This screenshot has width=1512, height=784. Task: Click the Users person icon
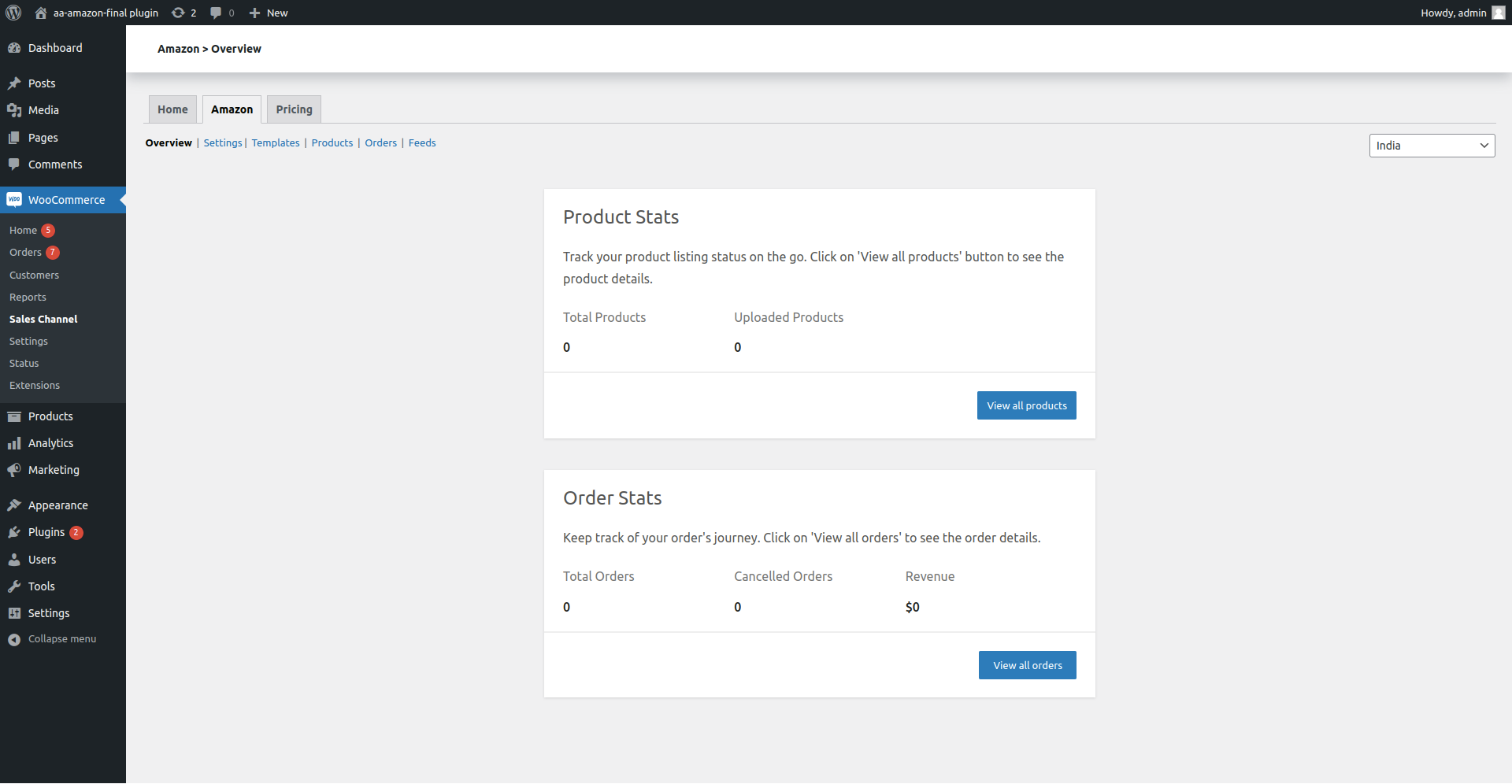tap(14, 560)
